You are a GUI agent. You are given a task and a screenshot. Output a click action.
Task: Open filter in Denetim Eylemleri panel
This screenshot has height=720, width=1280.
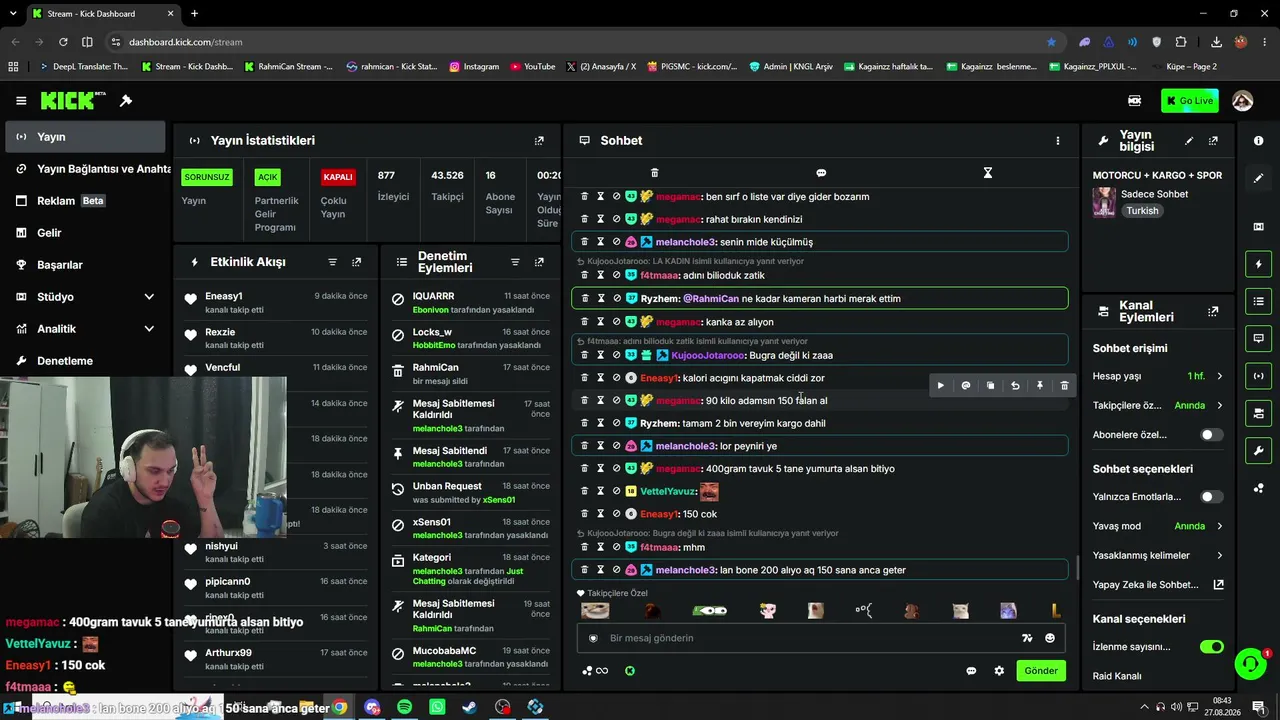pos(515,262)
